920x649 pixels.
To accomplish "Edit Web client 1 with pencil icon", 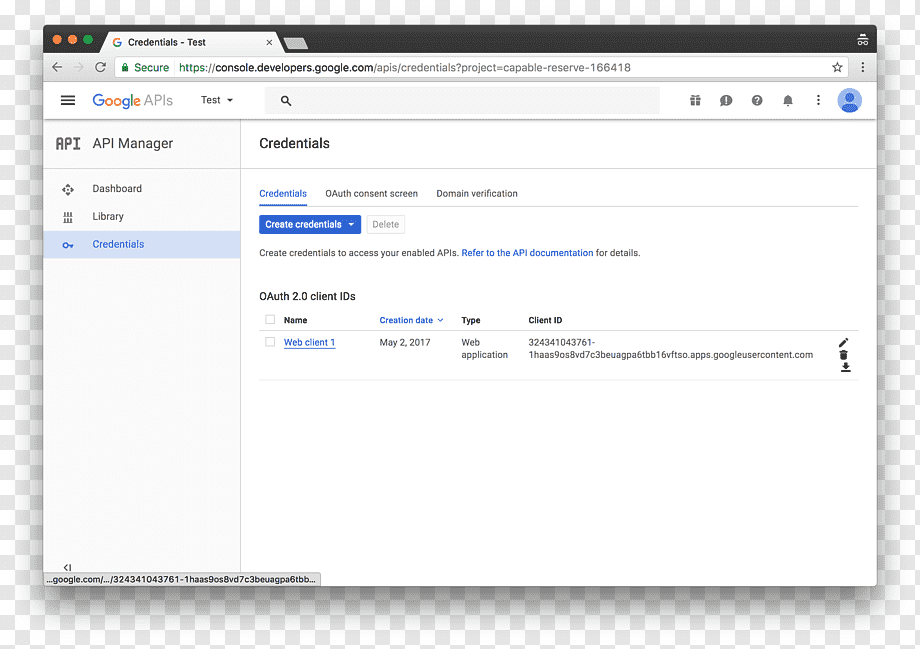I will pyautogui.click(x=843, y=342).
